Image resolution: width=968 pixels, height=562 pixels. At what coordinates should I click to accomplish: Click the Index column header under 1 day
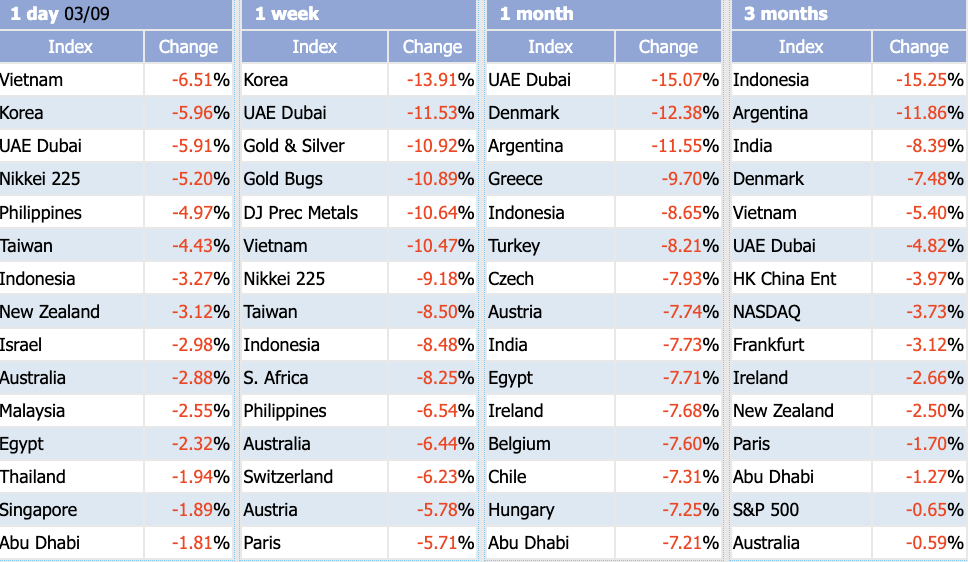click(70, 47)
